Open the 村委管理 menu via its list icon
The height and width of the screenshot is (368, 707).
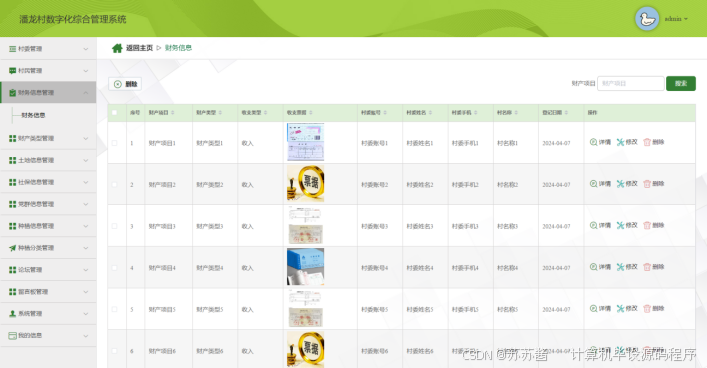pos(13,49)
